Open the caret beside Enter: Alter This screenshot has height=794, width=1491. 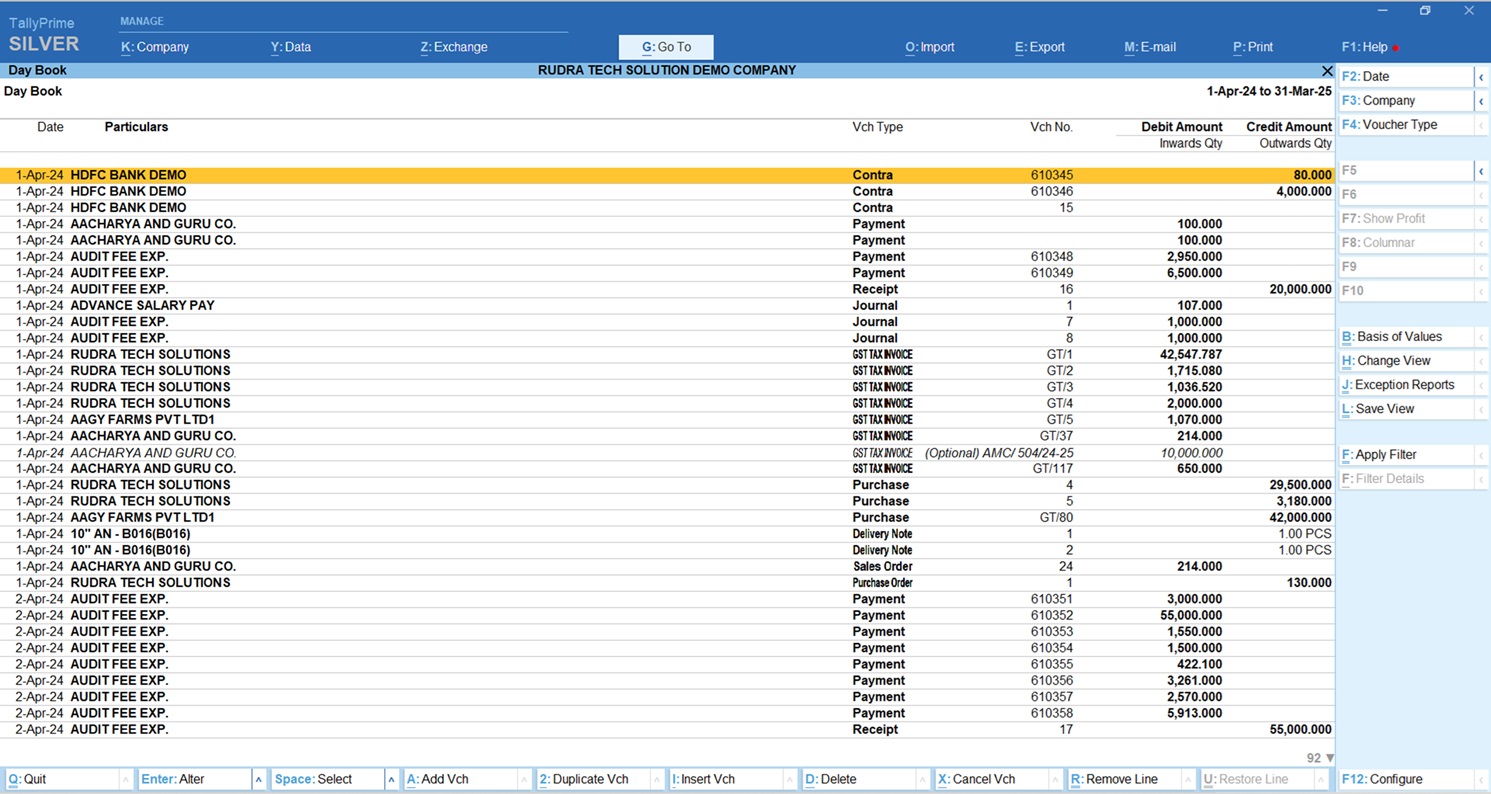pyautogui.click(x=258, y=779)
